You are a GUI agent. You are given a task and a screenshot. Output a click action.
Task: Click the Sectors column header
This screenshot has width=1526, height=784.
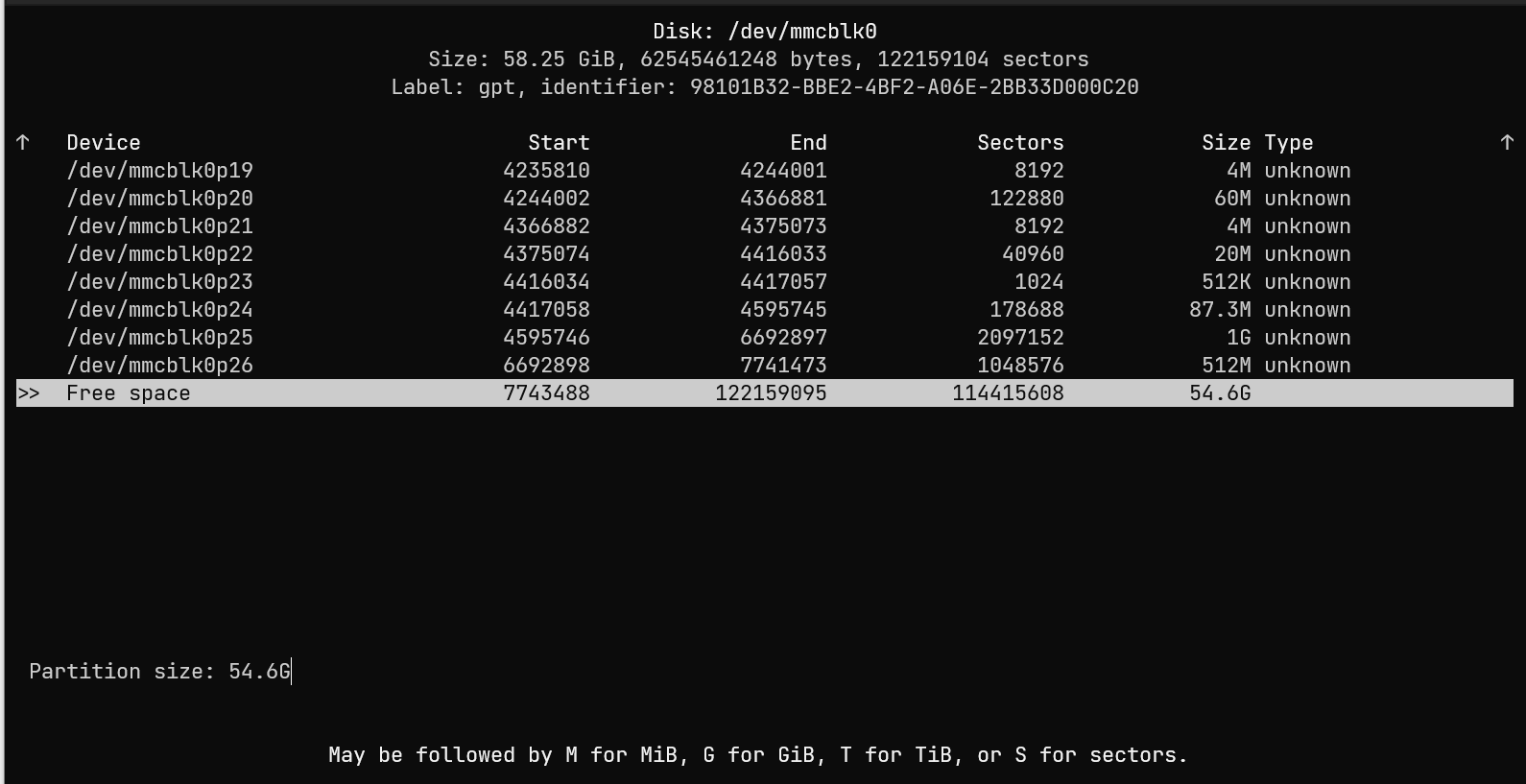1020,143
